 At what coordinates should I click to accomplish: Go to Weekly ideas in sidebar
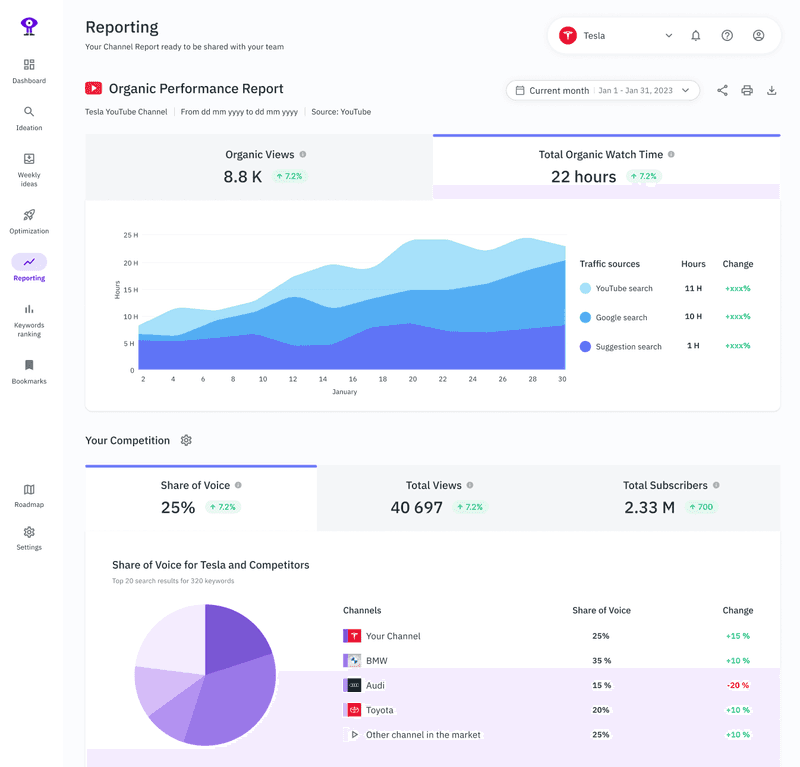29,170
